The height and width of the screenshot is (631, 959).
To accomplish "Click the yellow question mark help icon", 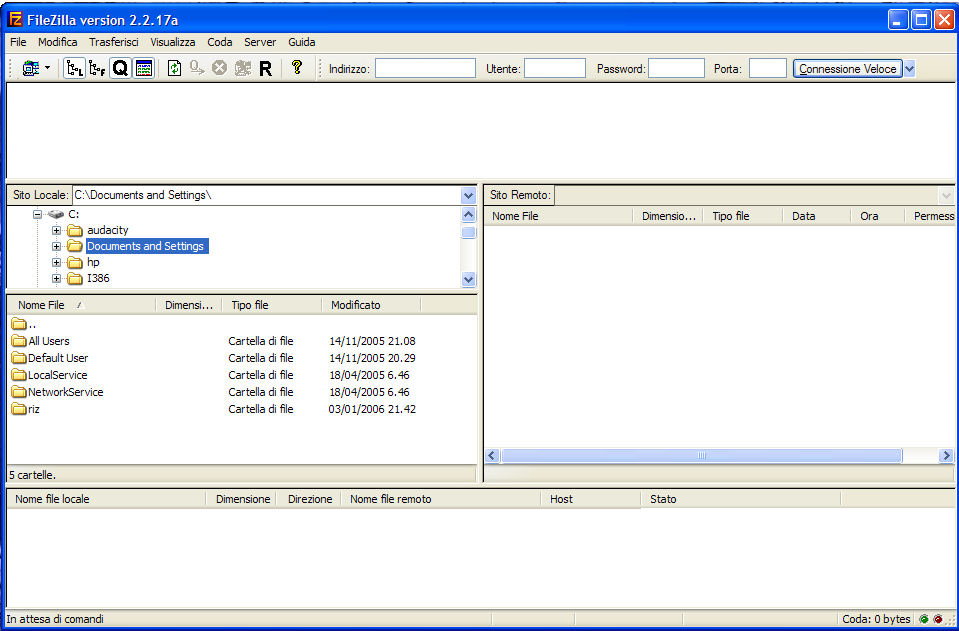I will point(297,67).
